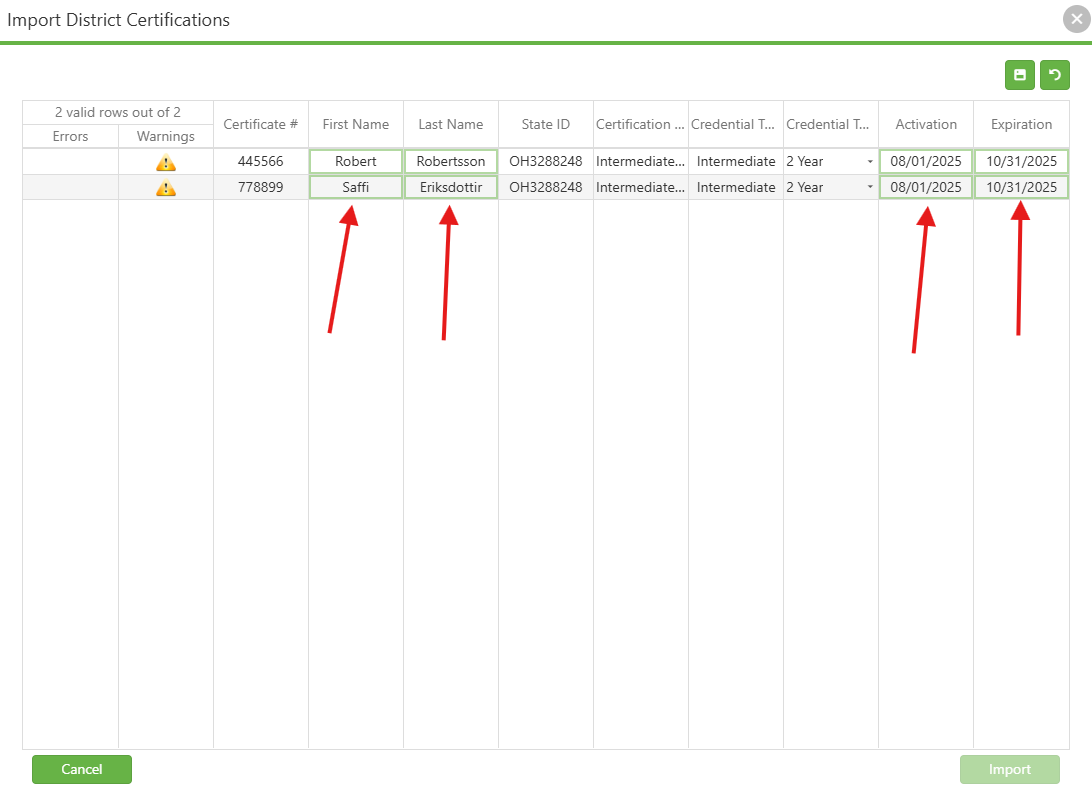Click State ID OH3288248 in Saffi's row
The image size is (1092, 790).
[546, 187]
